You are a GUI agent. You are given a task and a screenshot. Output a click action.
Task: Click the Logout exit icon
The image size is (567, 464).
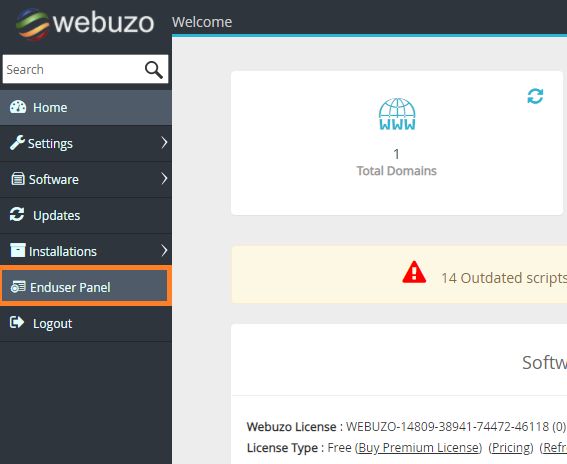pos(17,322)
